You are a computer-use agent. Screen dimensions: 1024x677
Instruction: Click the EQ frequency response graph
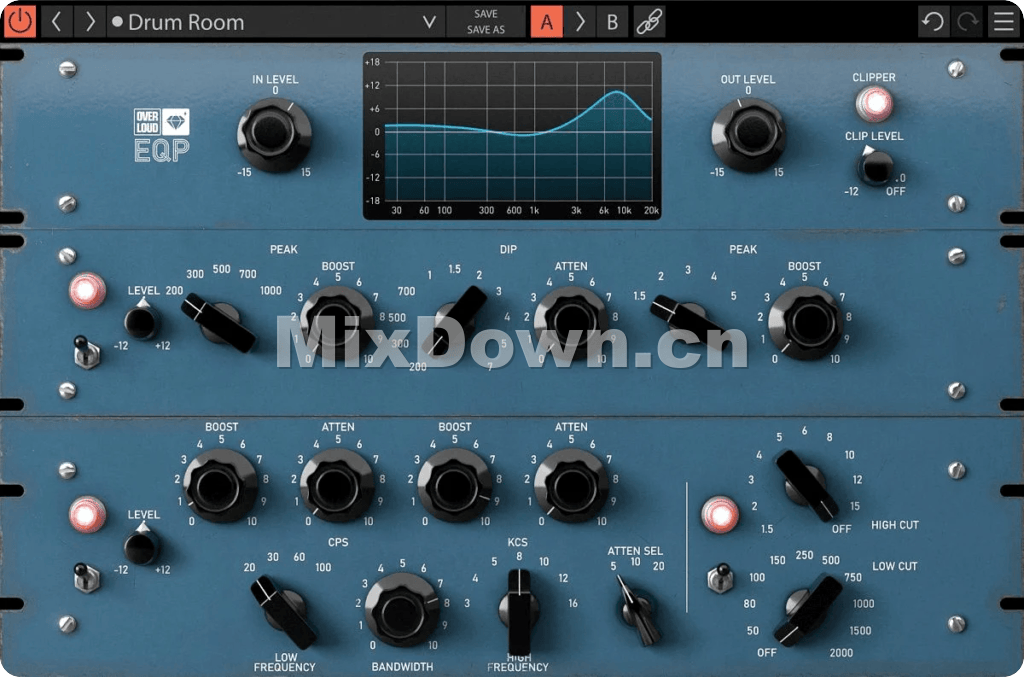[x=512, y=136]
